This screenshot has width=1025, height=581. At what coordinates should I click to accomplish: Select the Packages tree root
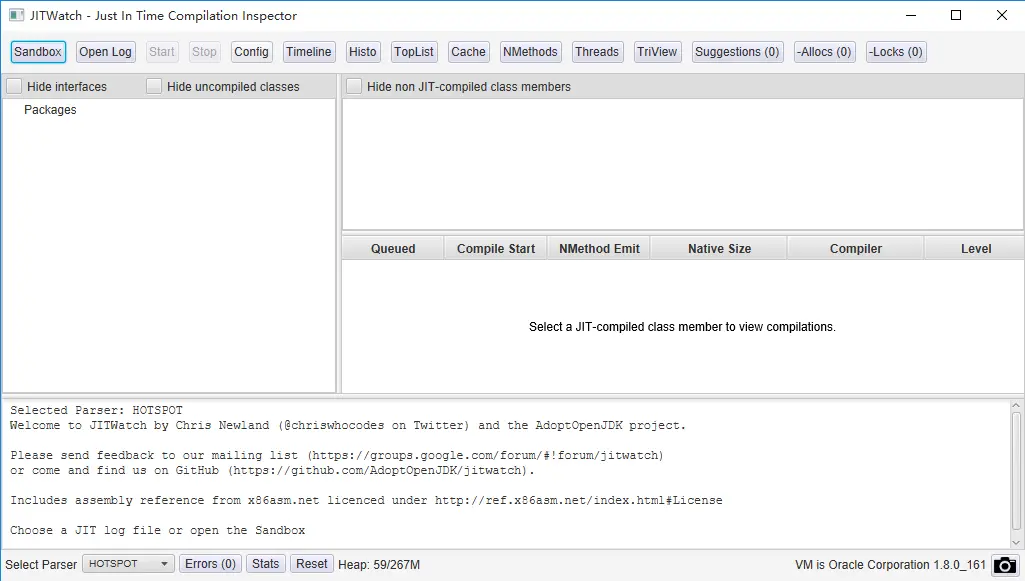[x=50, y=110]
